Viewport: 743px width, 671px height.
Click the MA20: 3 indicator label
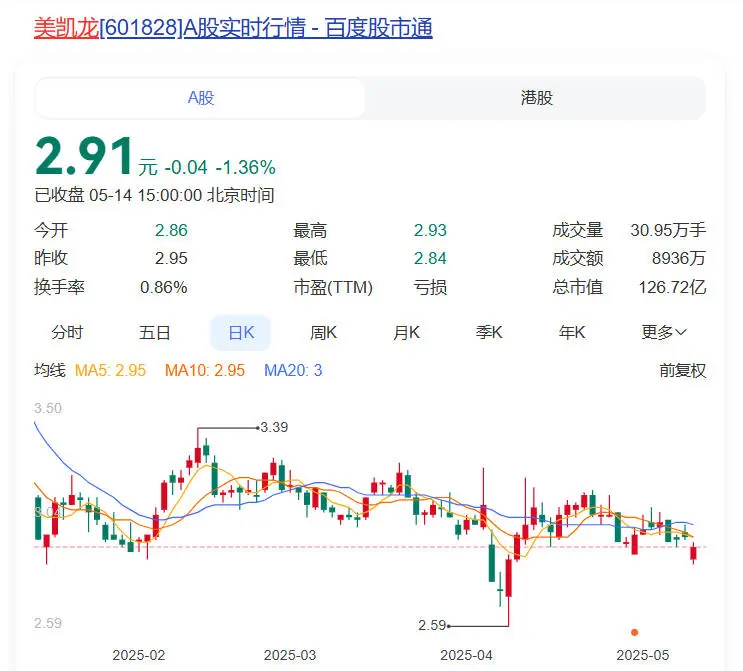pos(293,370)
